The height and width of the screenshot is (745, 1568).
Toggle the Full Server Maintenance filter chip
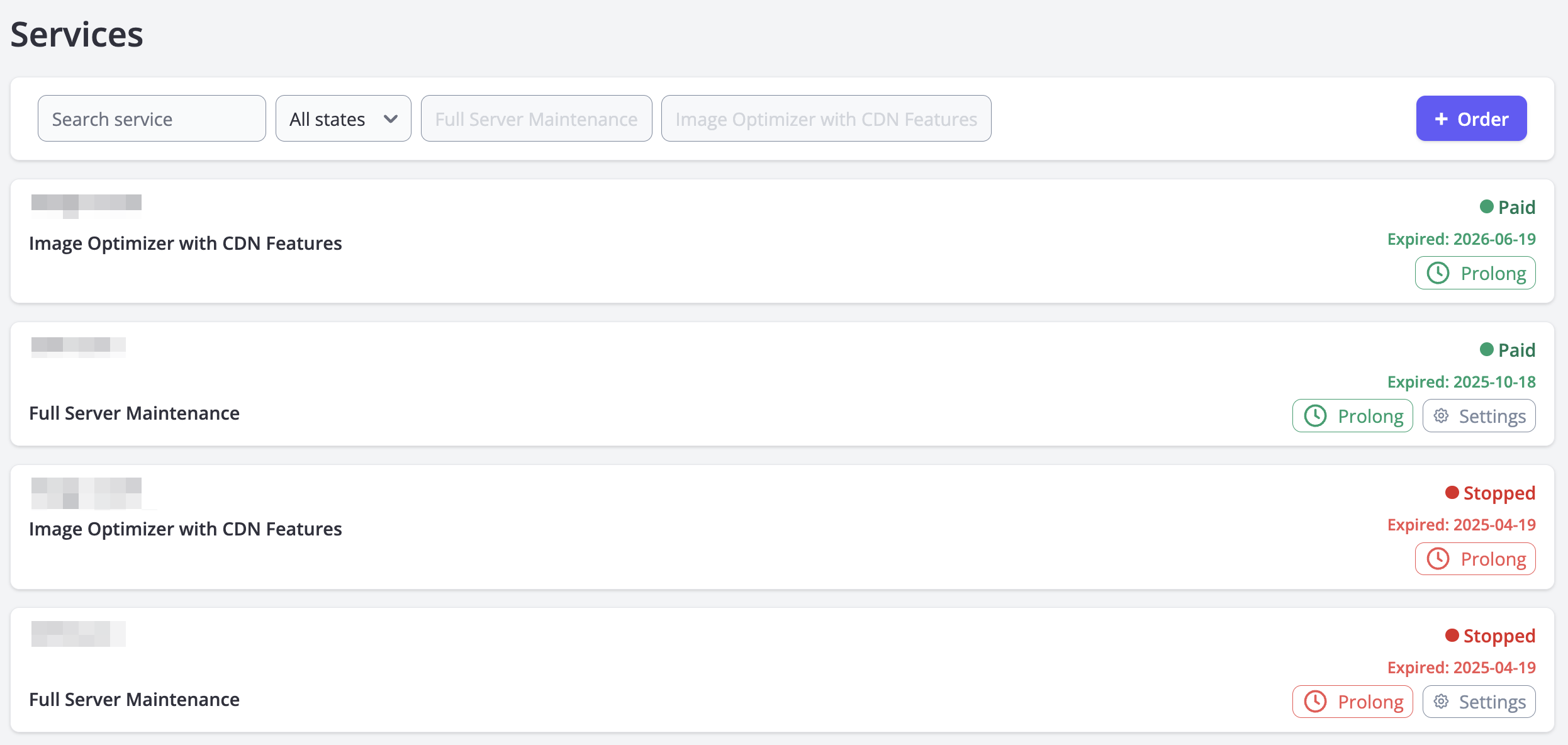click(536, 119)
